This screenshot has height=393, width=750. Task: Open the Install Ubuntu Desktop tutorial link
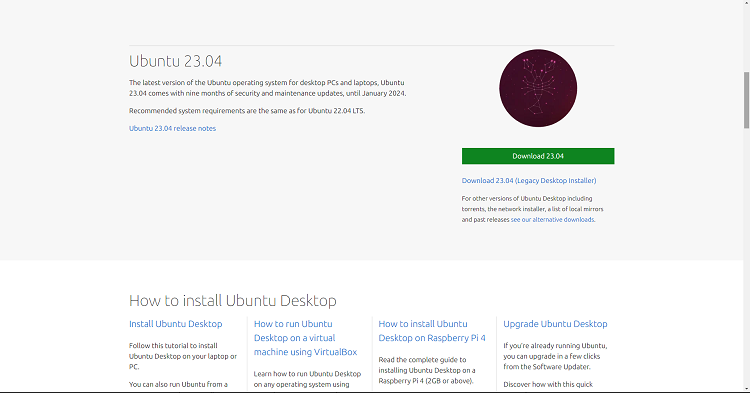(x=176, y=324)
